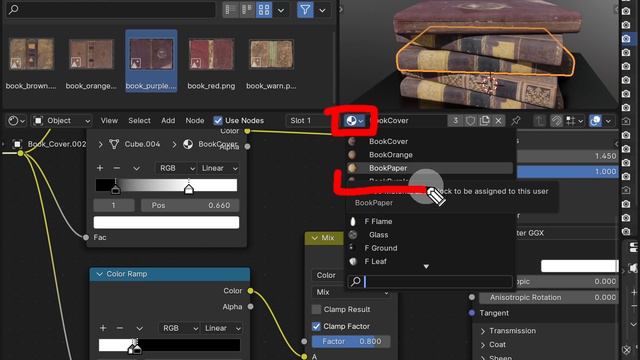
Task: Click the material user count 3
Action: pyautogui.click(x=456, y=121)
